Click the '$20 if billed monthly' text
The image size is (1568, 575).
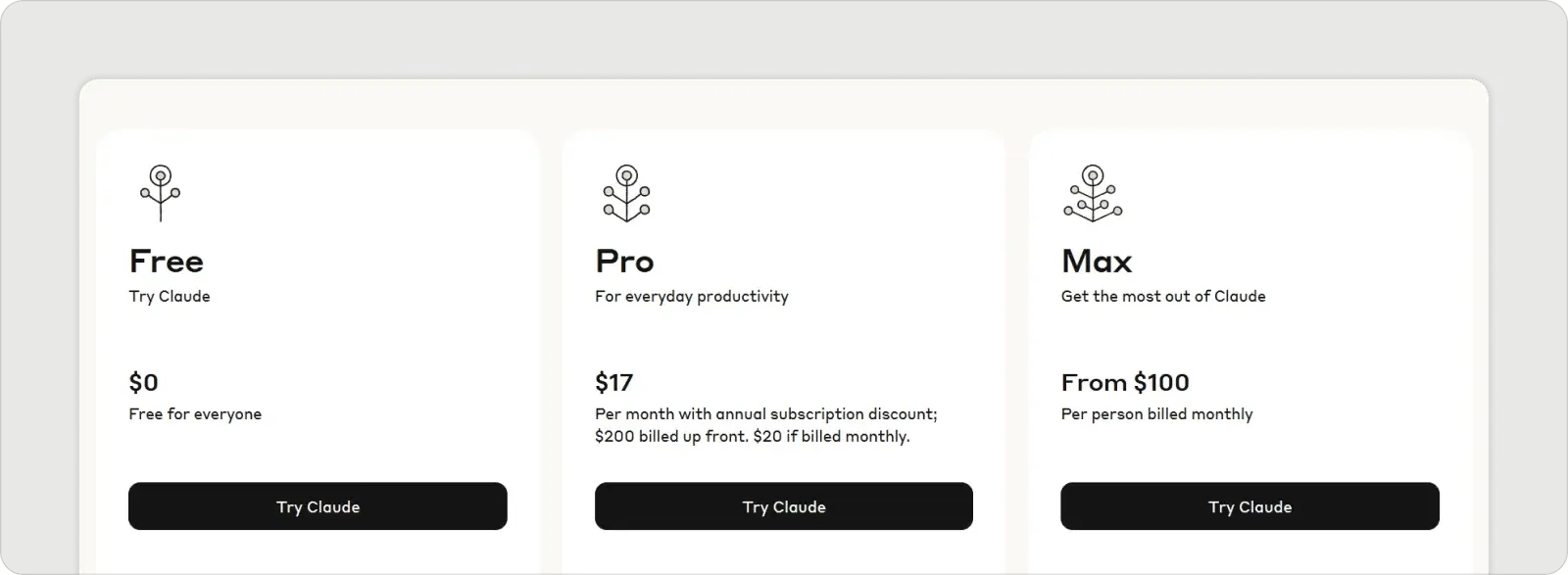pyautogui.click(x=831, y=437)
